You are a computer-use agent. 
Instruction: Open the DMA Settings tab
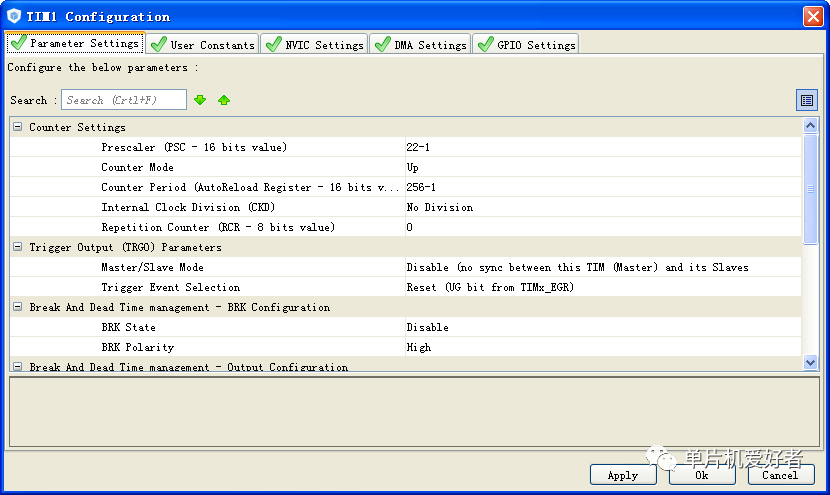(420, 44)
